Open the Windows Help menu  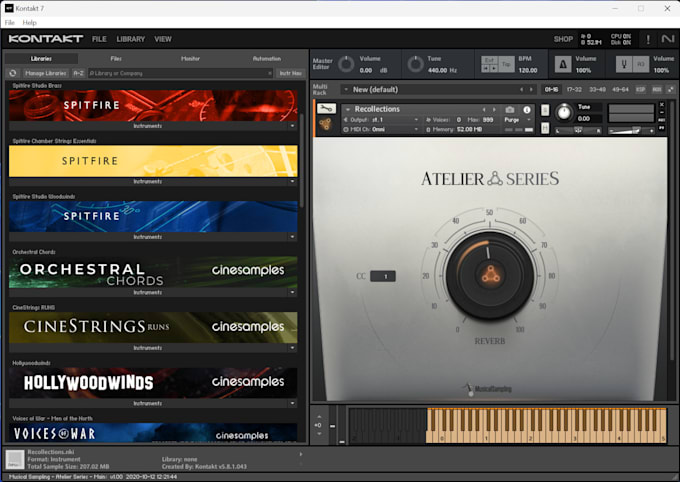tap(29, 23)
